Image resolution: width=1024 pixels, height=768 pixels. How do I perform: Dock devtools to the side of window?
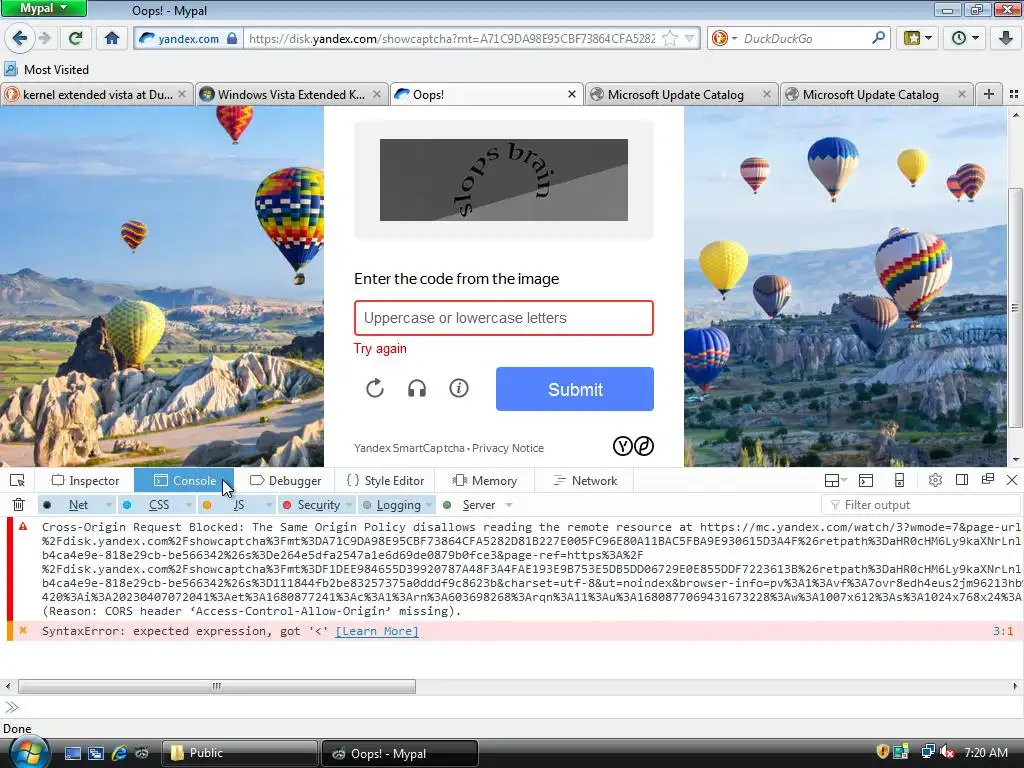click(x=961, y=480)
